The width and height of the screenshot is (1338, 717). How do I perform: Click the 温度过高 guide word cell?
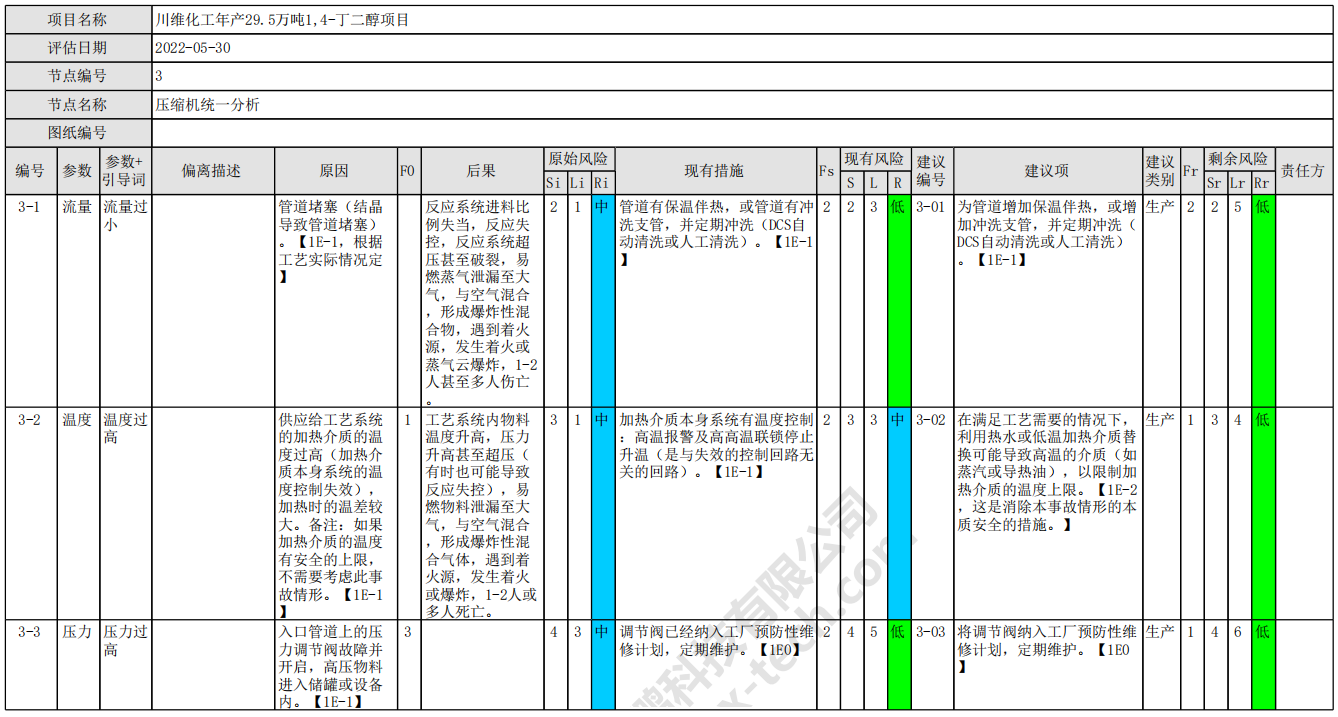pyautogui.click(x=125, y=513)
